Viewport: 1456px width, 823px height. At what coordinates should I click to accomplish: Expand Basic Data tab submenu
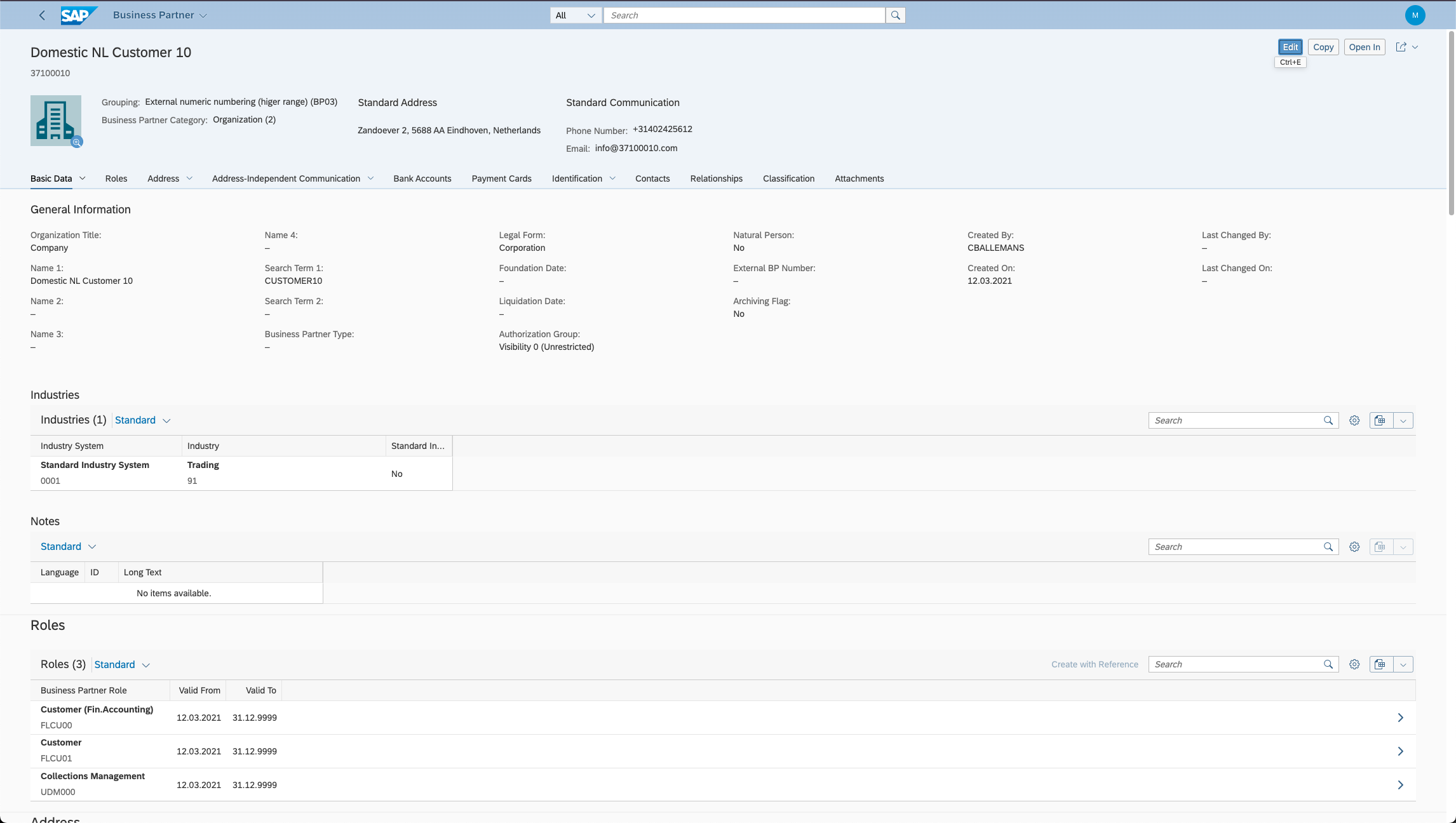[x=83, y=178]
